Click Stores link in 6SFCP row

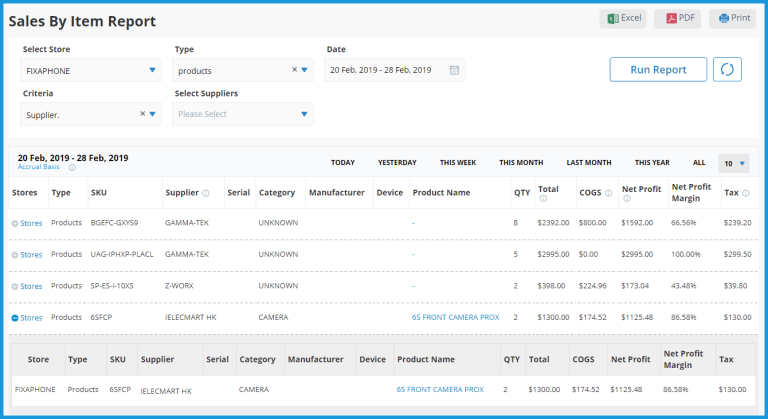(x=31, y=318)
